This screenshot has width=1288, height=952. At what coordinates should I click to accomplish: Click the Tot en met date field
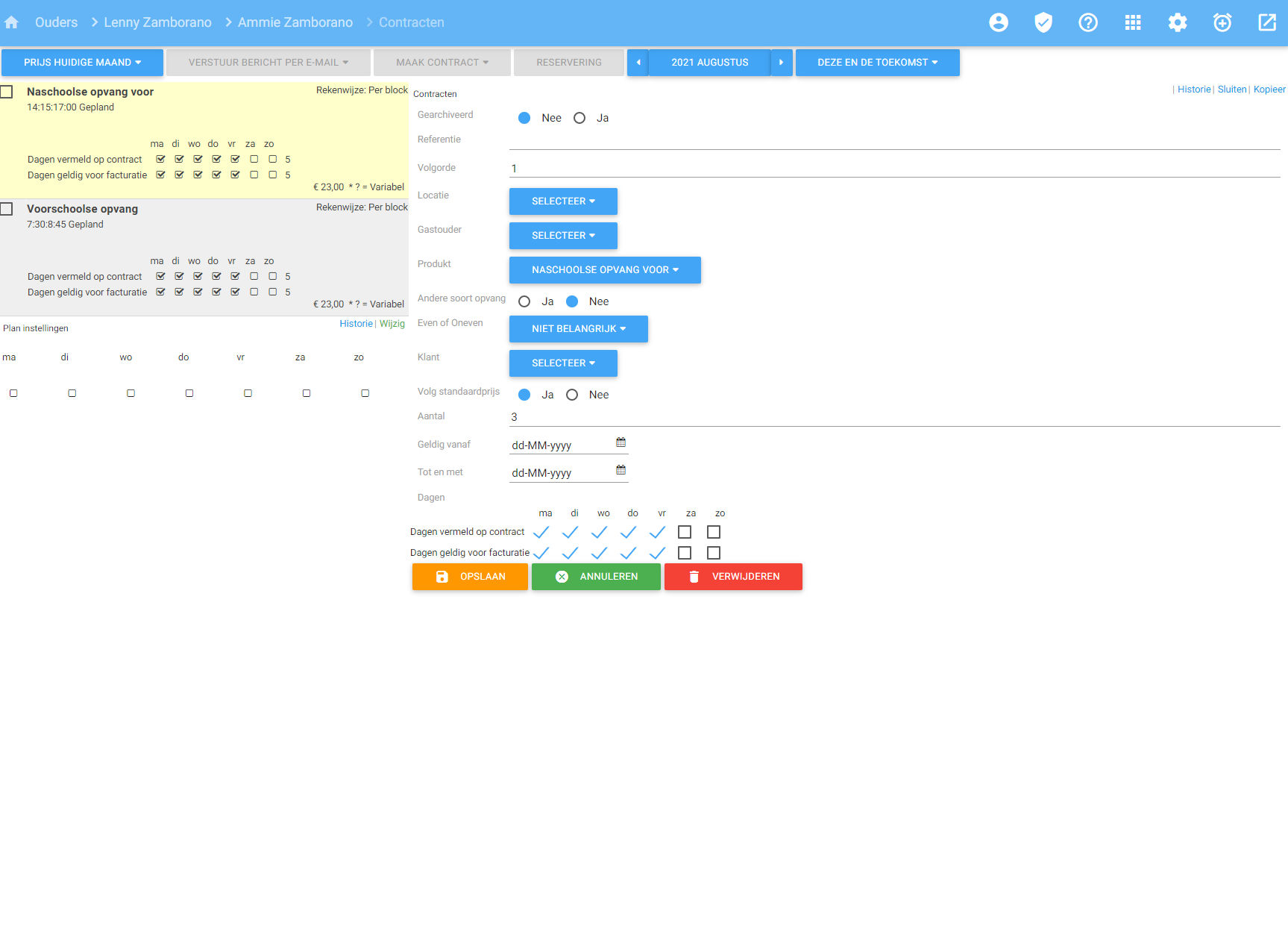pos(559,473)
